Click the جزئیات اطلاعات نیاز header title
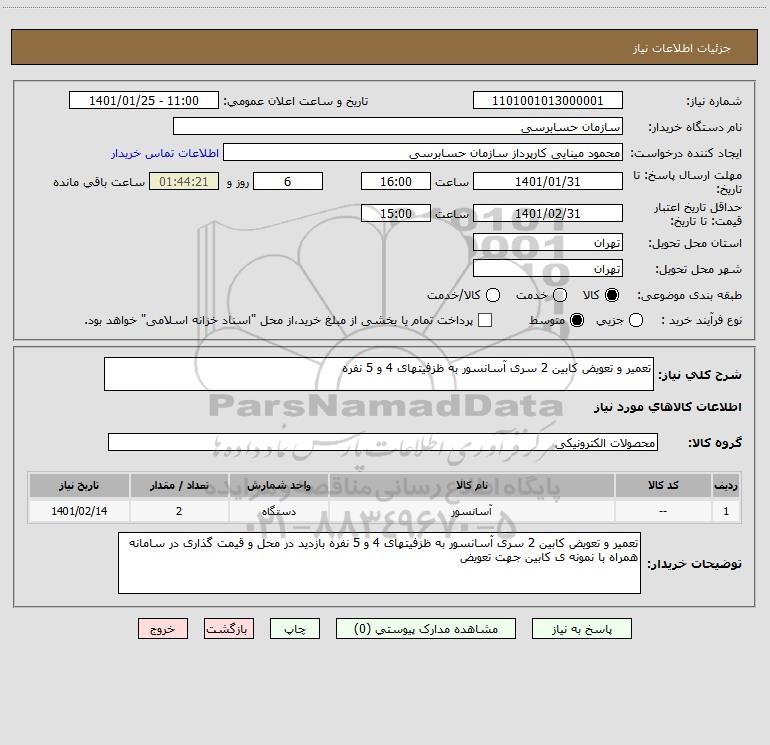Image resolution: width=770 pixels, height=745 pixels. (682, 48)
